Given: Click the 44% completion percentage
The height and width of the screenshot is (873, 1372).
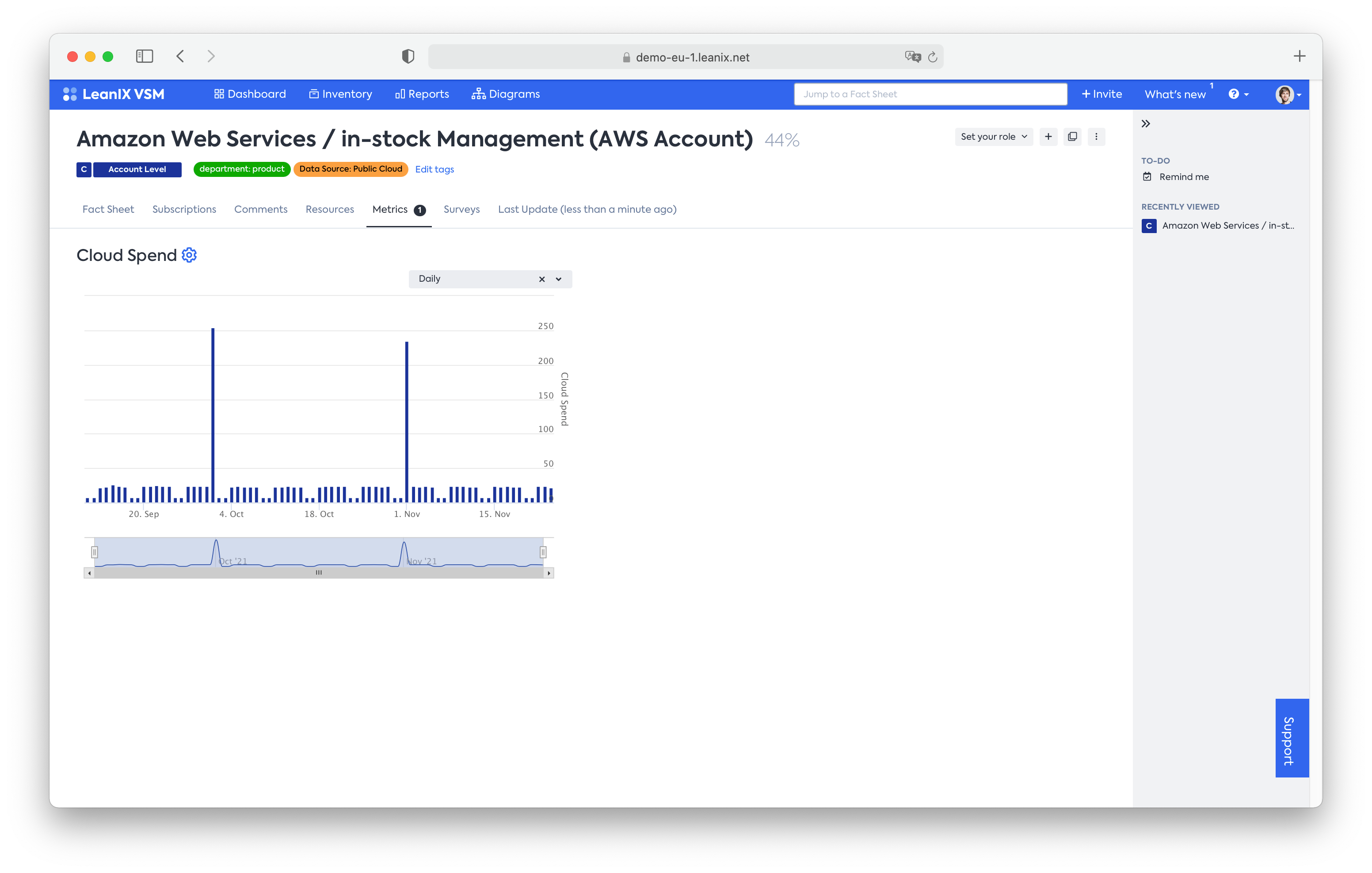Looking at the screenshot, I should [x=782, y=140].
